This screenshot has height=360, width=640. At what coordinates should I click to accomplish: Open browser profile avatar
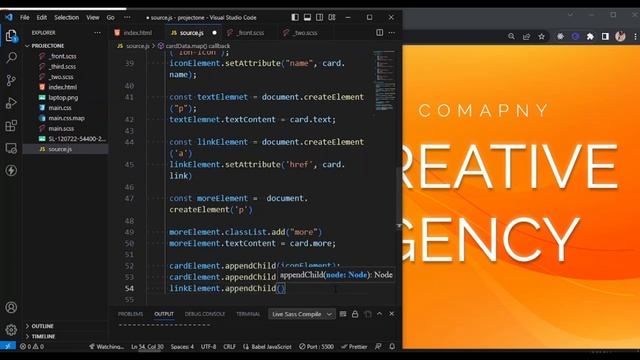(x=620, y=36)
